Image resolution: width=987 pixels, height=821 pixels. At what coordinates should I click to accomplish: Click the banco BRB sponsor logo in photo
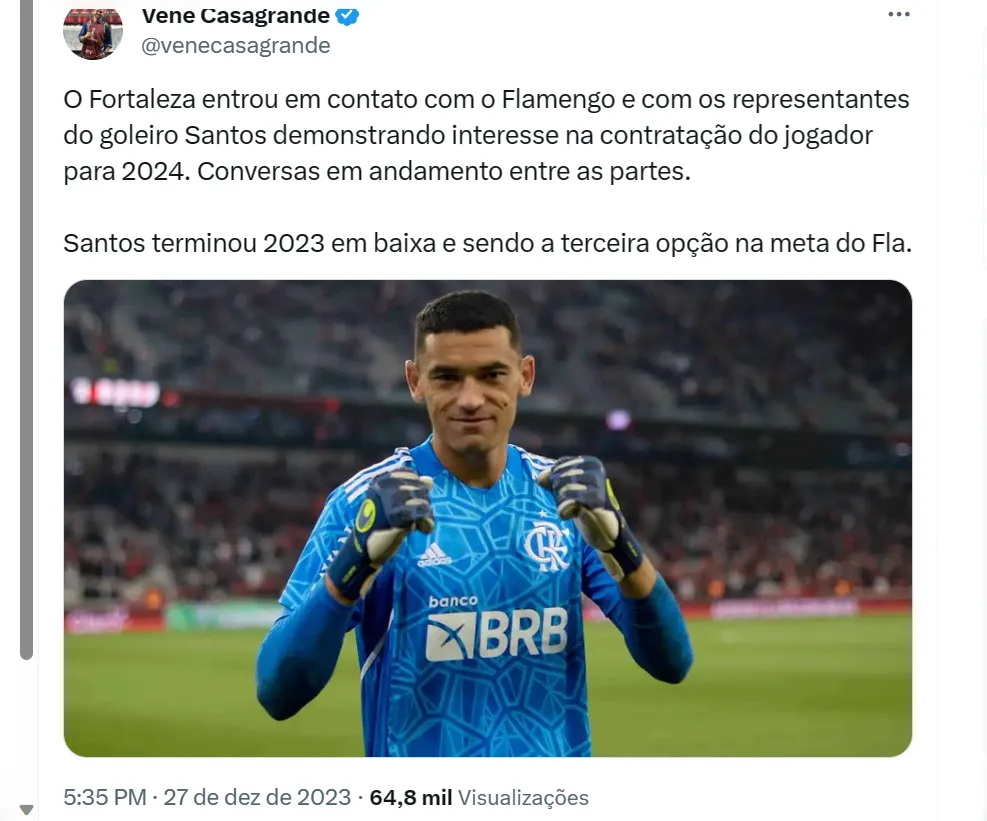[496, 628]
